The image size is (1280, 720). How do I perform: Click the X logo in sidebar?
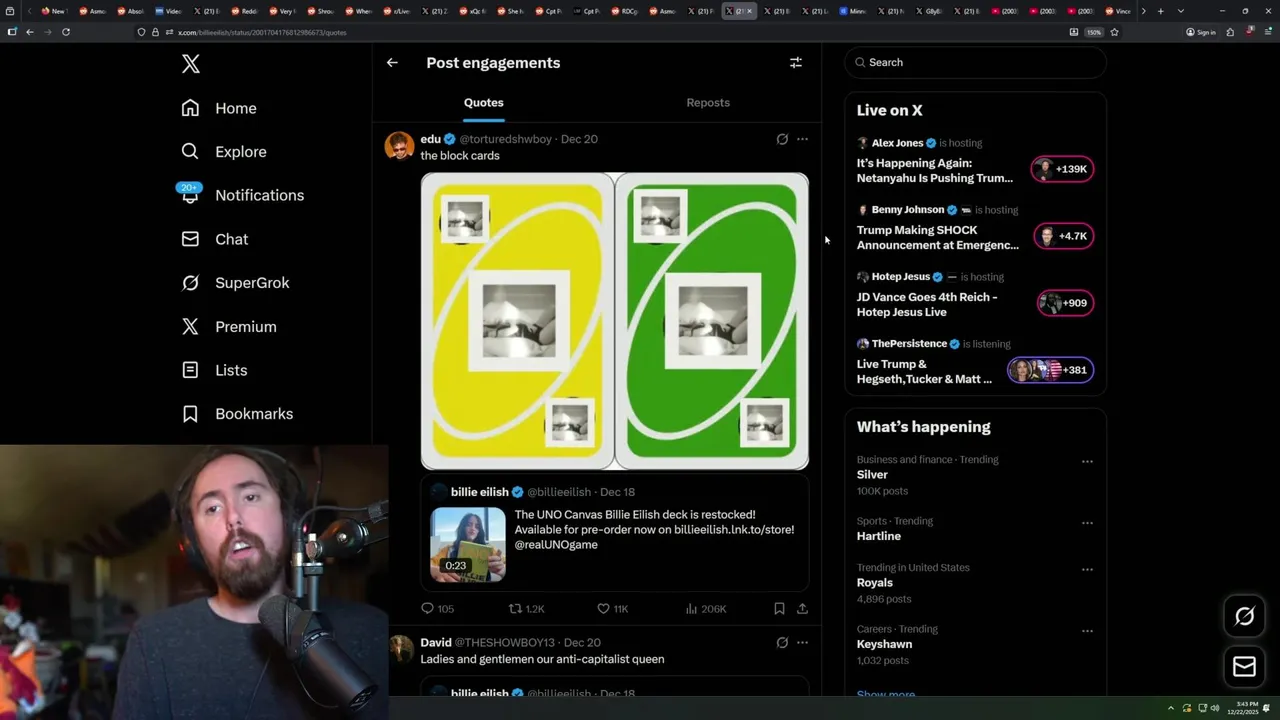[191, 64]
